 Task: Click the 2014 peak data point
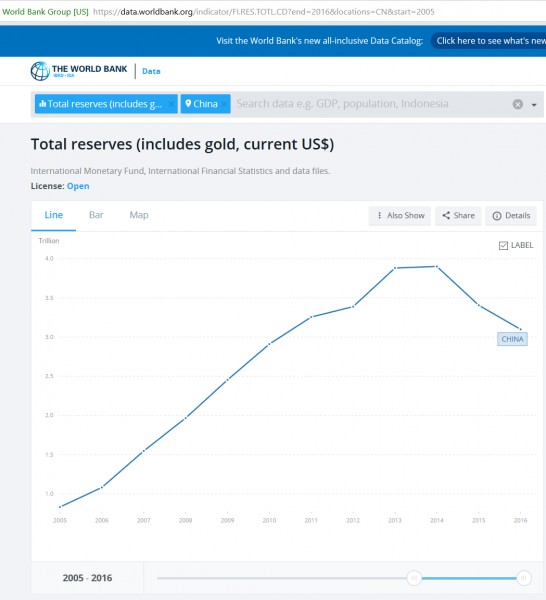tap(437, 266)
